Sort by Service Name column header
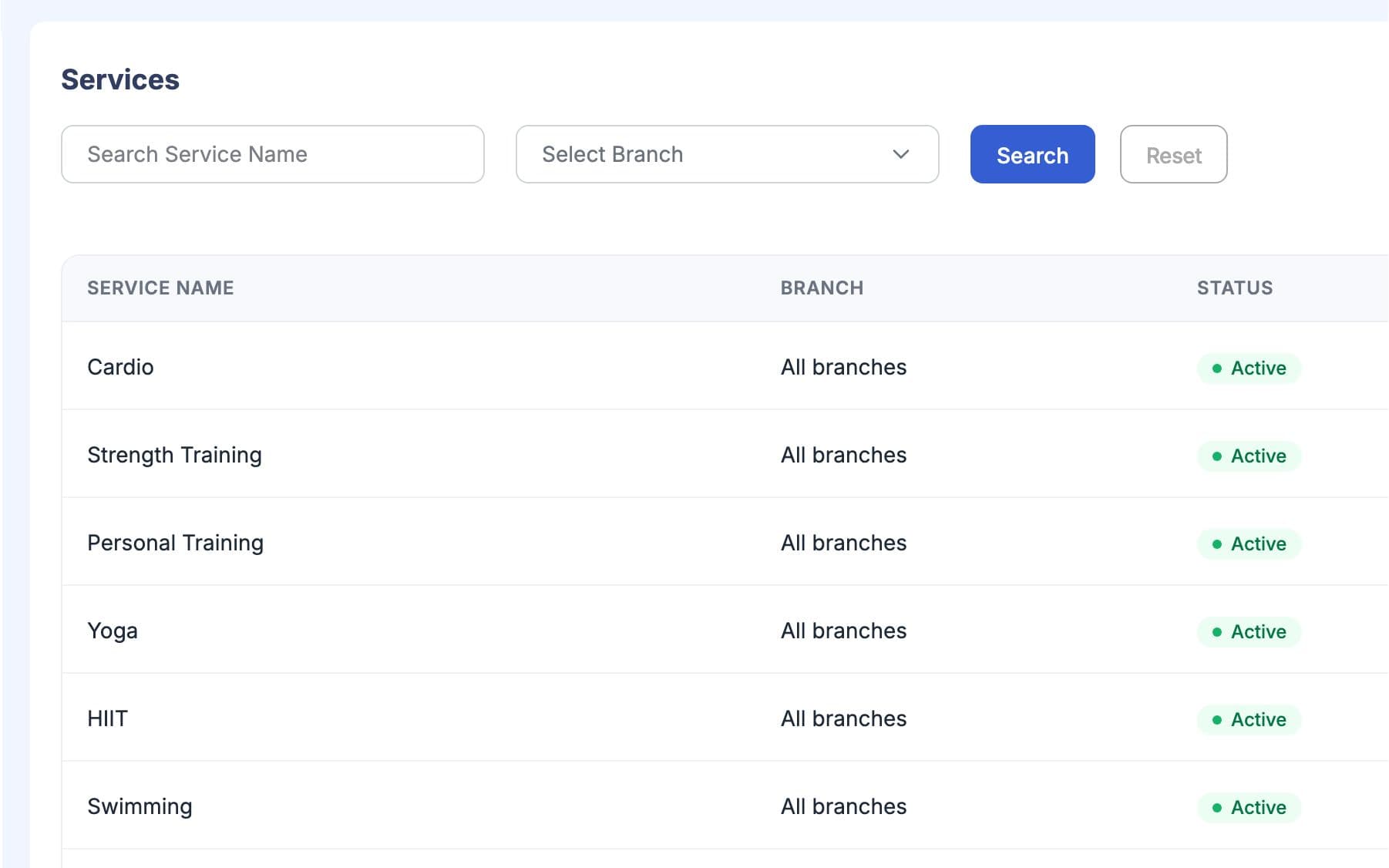This screenshot has width=1389, height=868. coord(160,288)
